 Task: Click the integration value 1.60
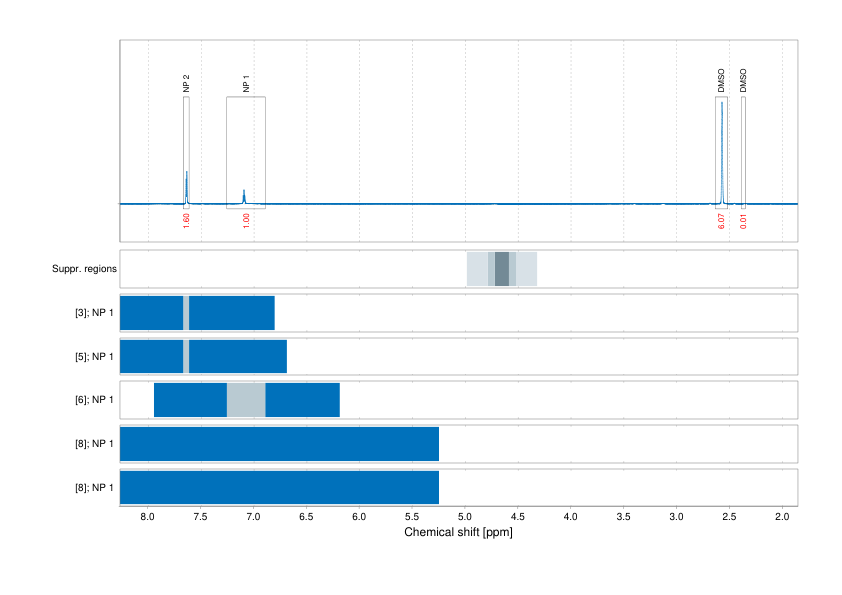184,218
